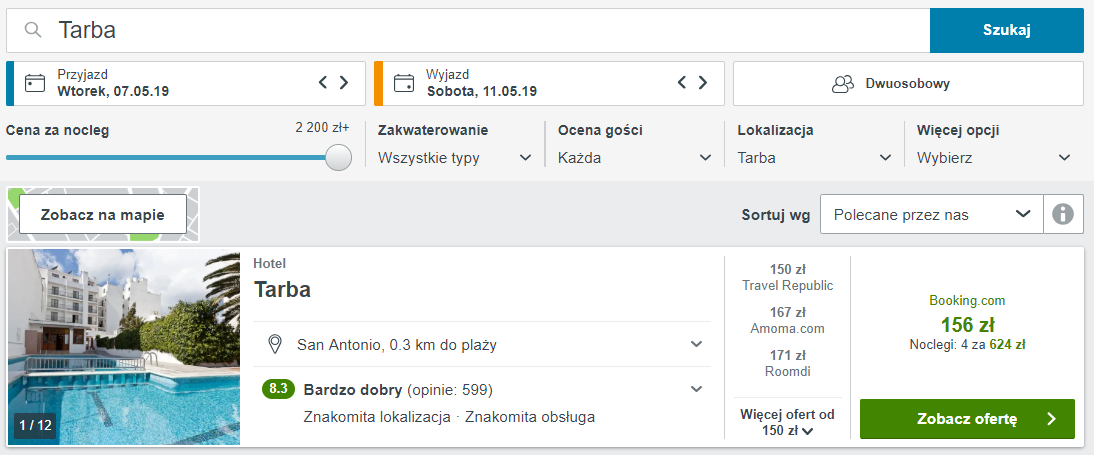1094x455 pixels.
Task: Open the Sortuj wg combo box
Action: pyautogui.click(x=931, y=214)
